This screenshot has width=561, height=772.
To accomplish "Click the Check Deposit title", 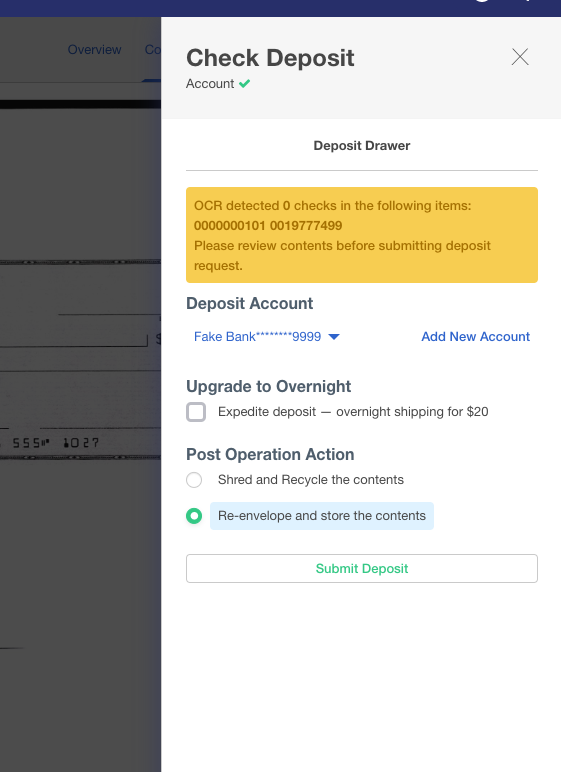I will point(270,58).
